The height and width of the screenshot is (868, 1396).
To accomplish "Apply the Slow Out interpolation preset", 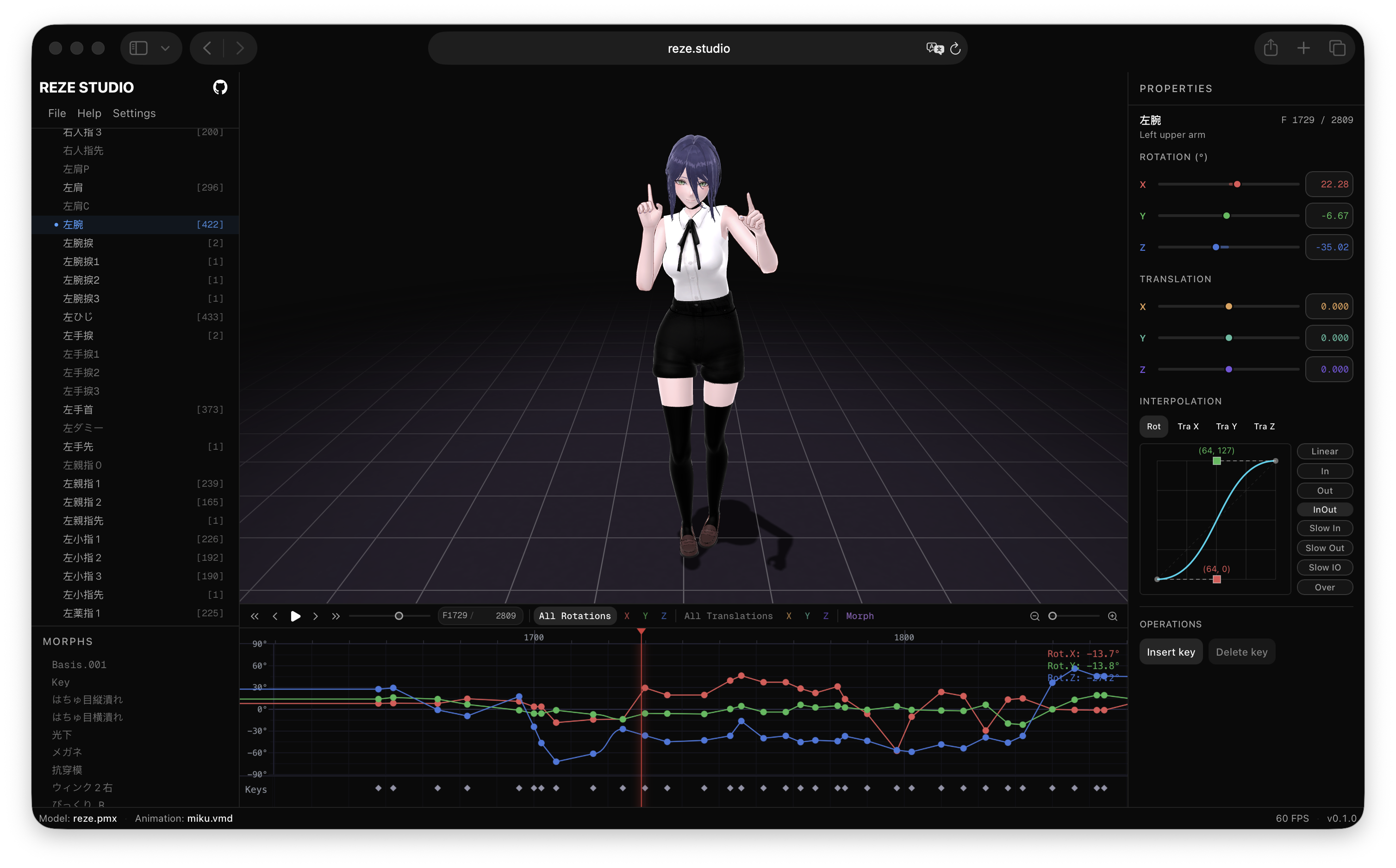I will pyautogui.click(x=1324, y=548).
